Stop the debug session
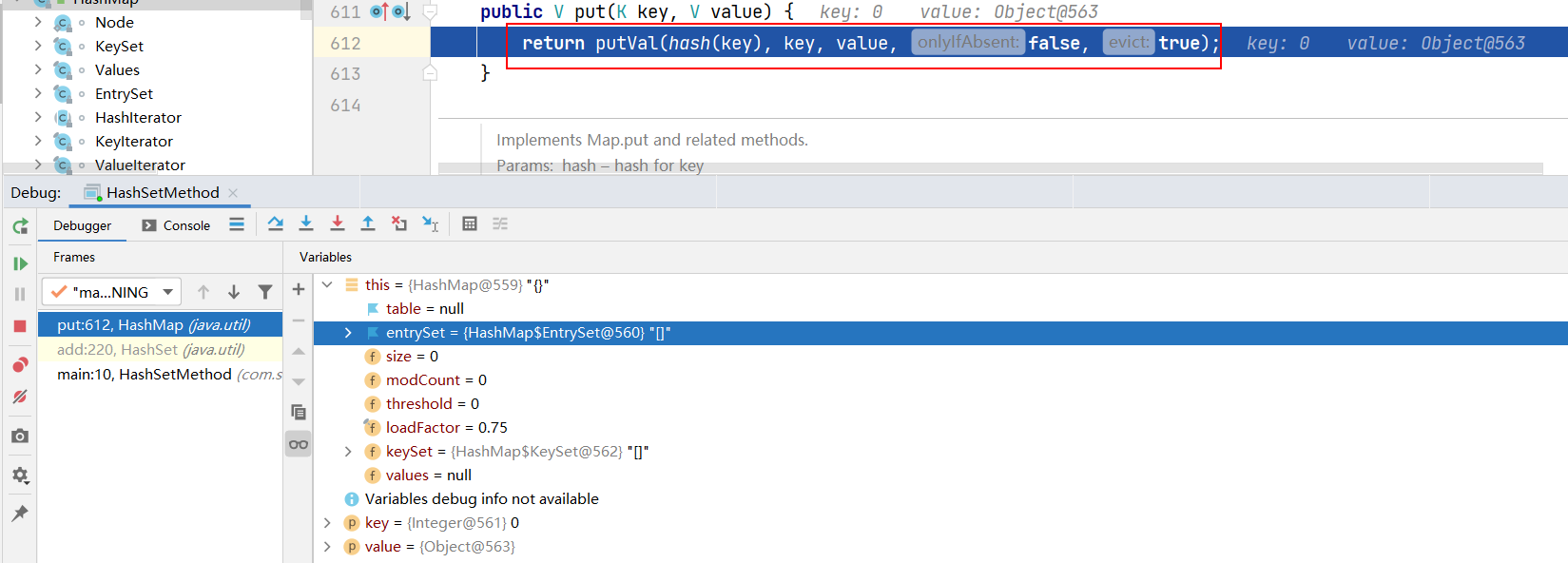 [20, 326]
